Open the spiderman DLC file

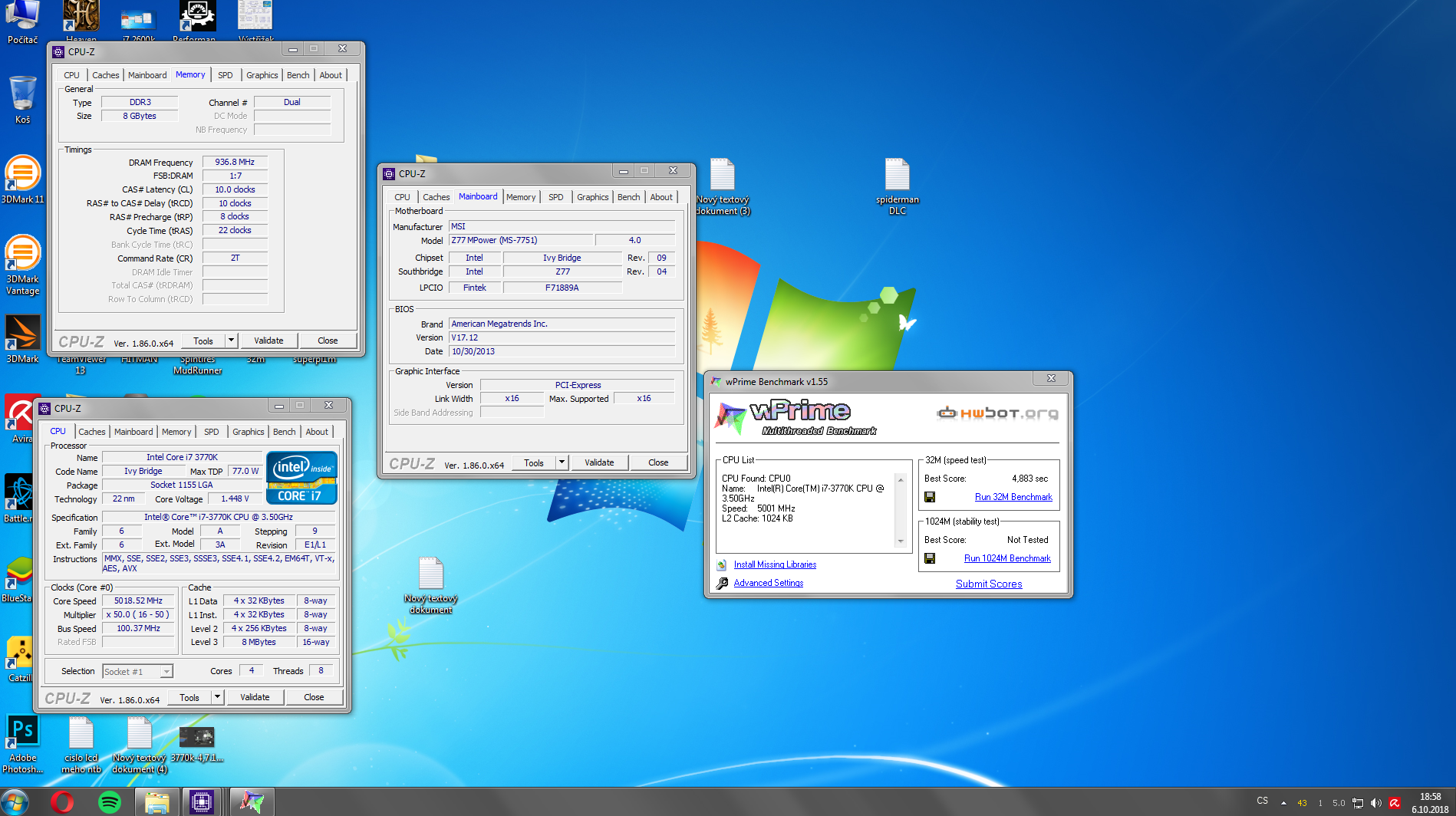click(897, 186)
